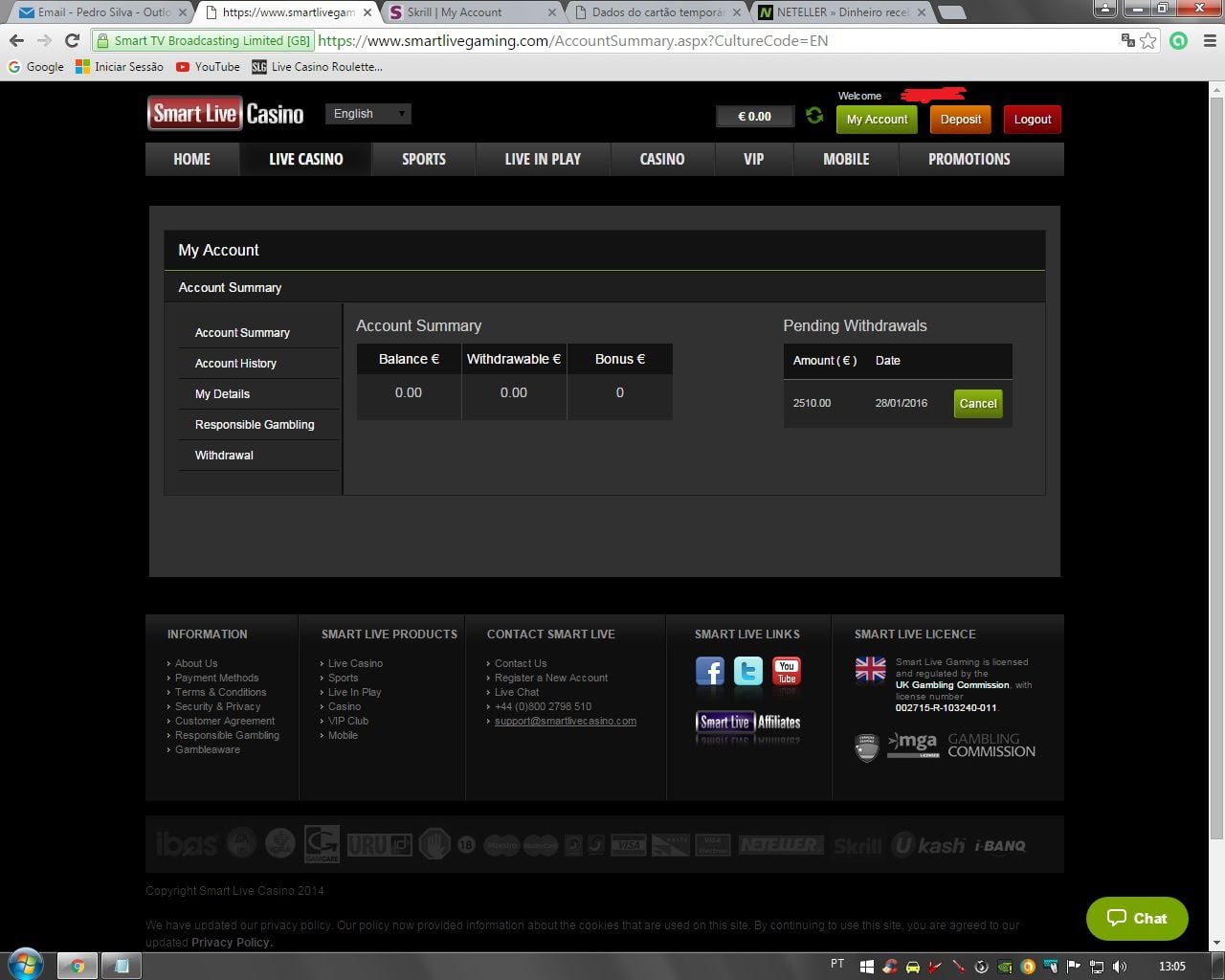This screenshot has height=980, width=1225.
Task: Open the VIP navigation item
Action: 753,159
